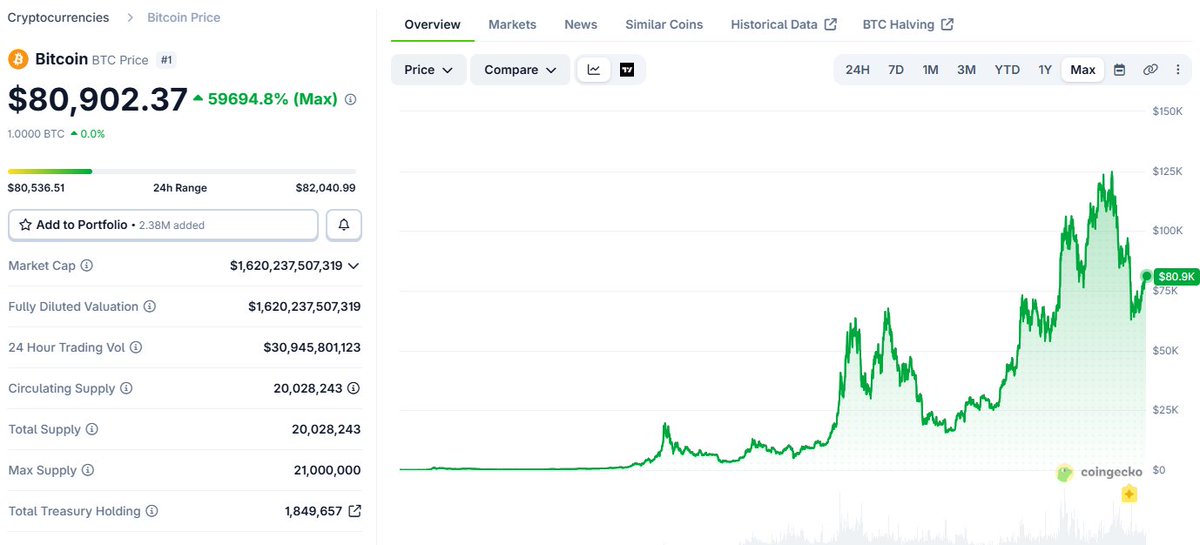Open chart more options three-dot menu
The width and height of the screenshot is (1200, 545).
click(1177, 70)
